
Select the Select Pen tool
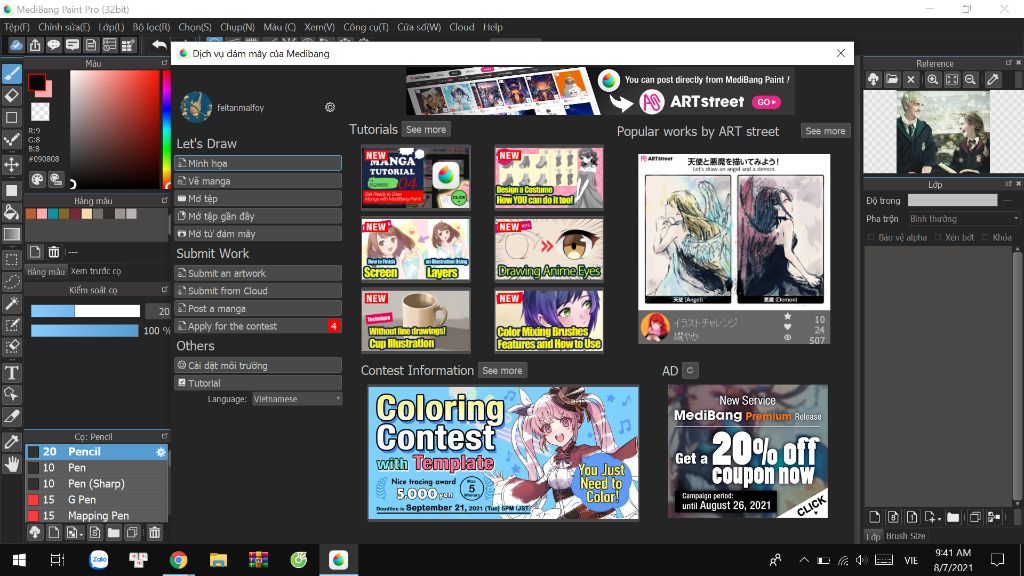tap(12, 325)
